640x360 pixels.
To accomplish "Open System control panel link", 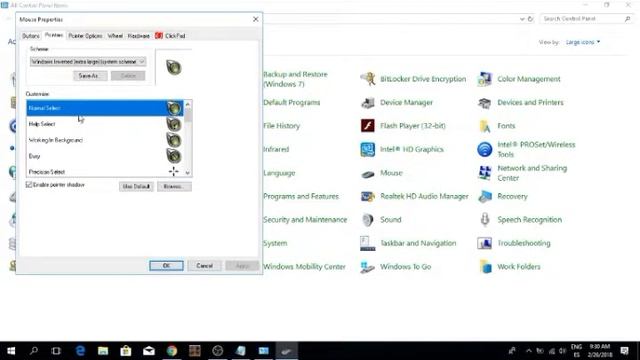I will [275, 243].
